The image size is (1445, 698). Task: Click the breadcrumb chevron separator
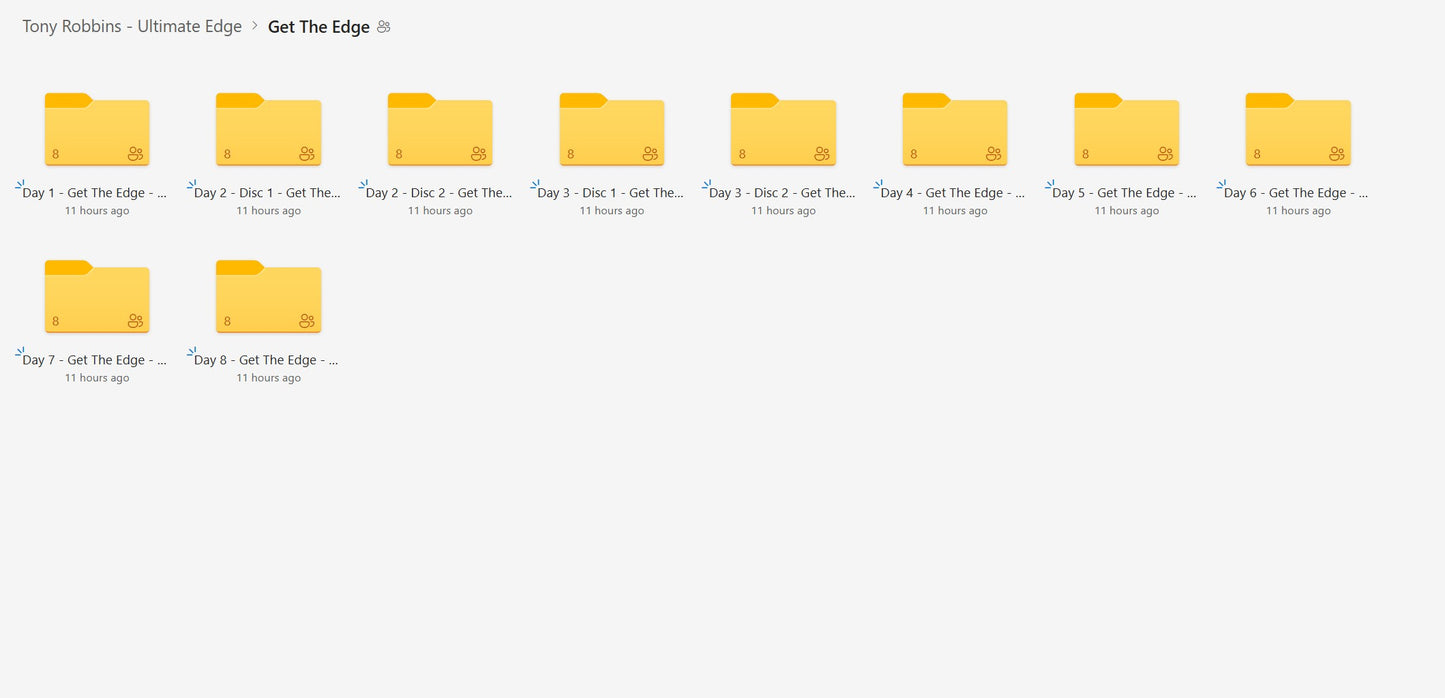click(255, 26)
